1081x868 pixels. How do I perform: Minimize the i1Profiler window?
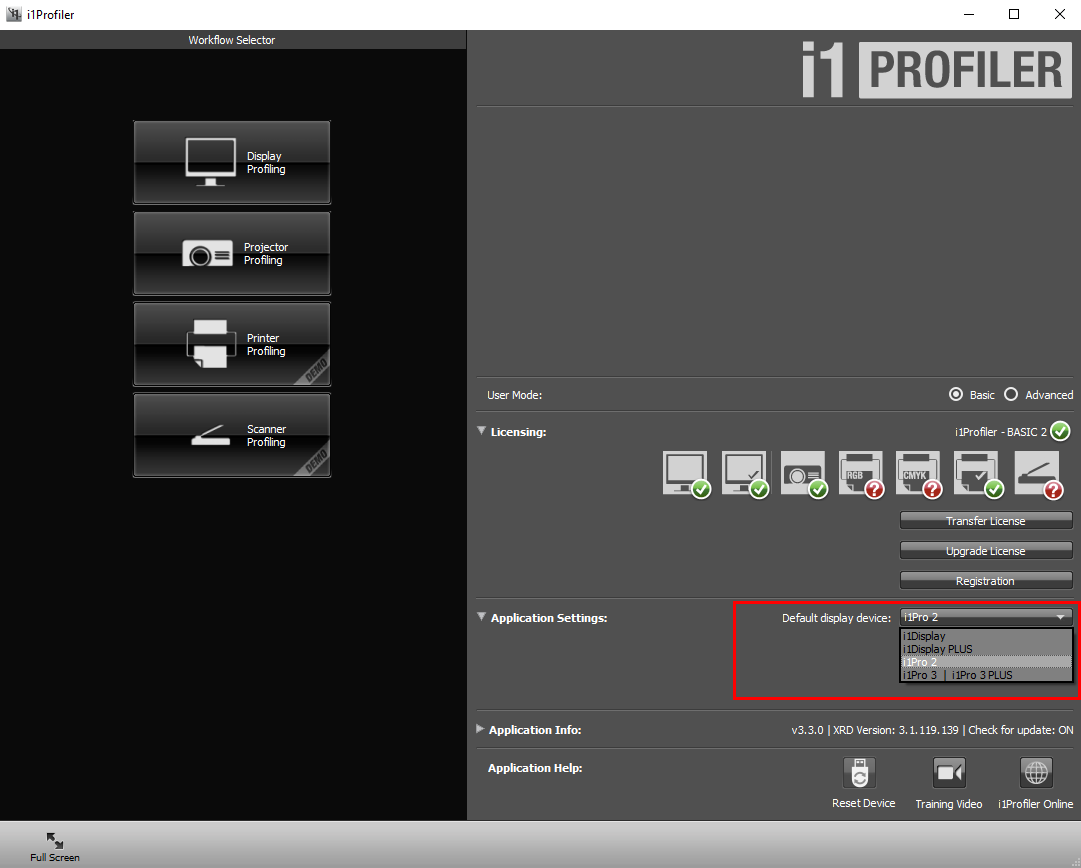969,14
